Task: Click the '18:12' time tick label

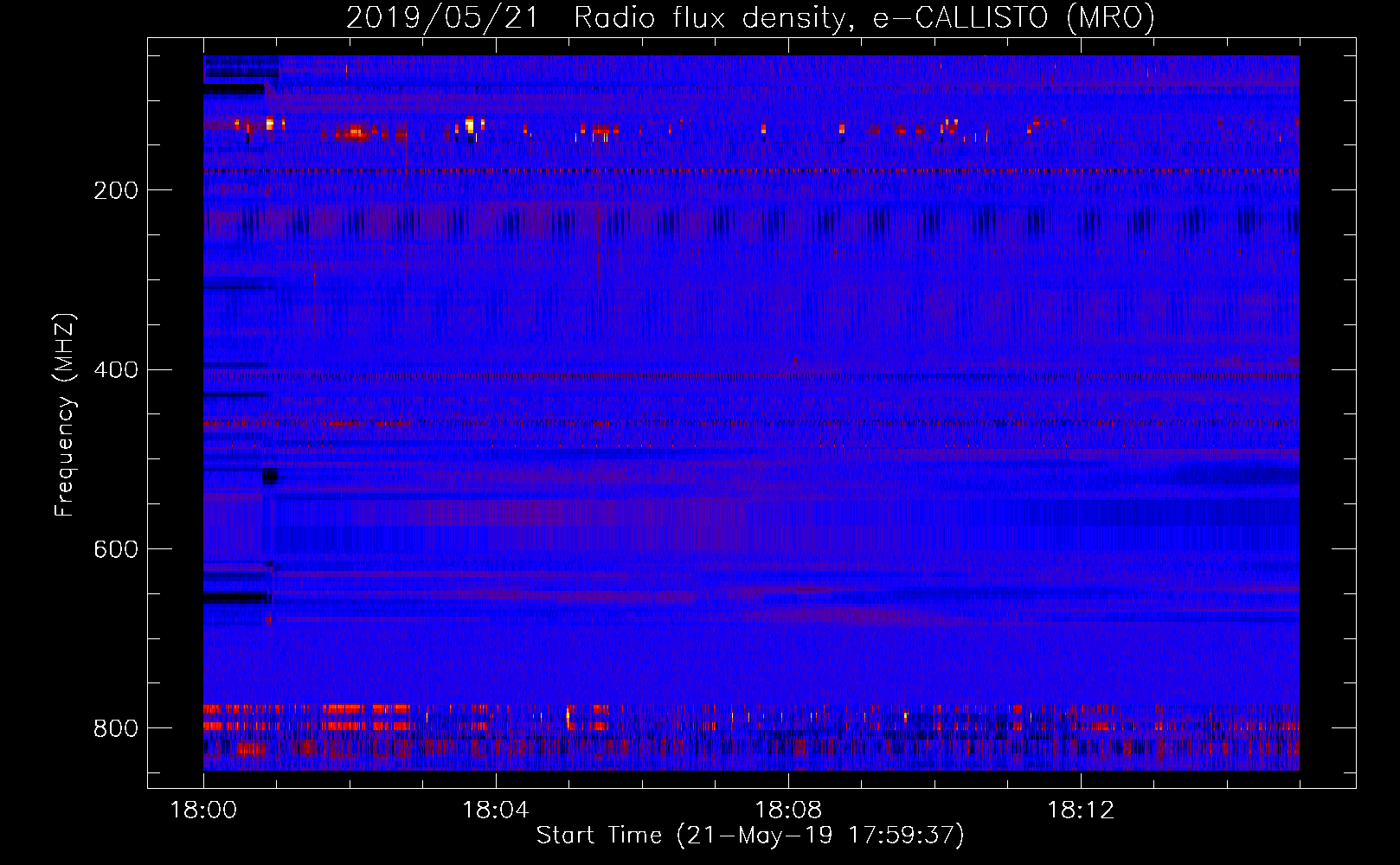Action: [1081, 811]
